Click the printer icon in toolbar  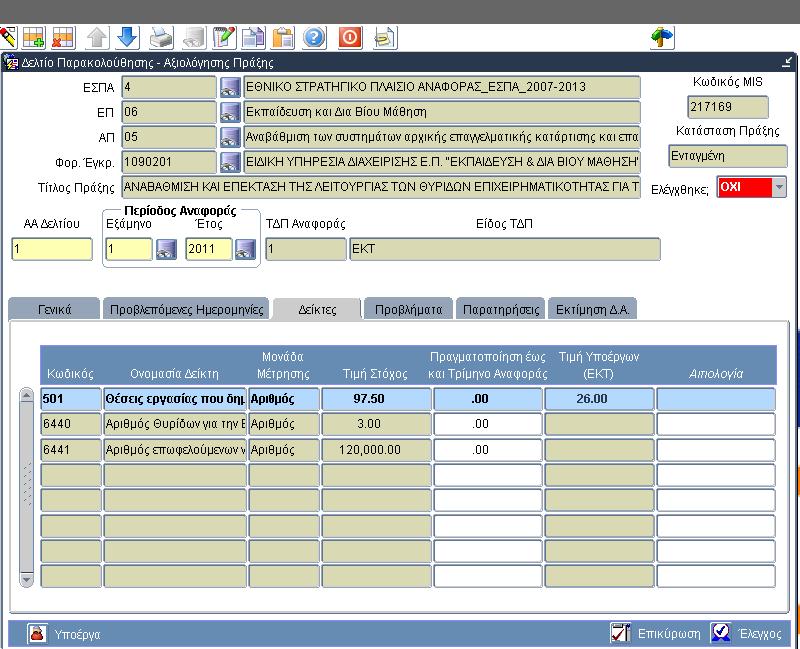point(161,38)
